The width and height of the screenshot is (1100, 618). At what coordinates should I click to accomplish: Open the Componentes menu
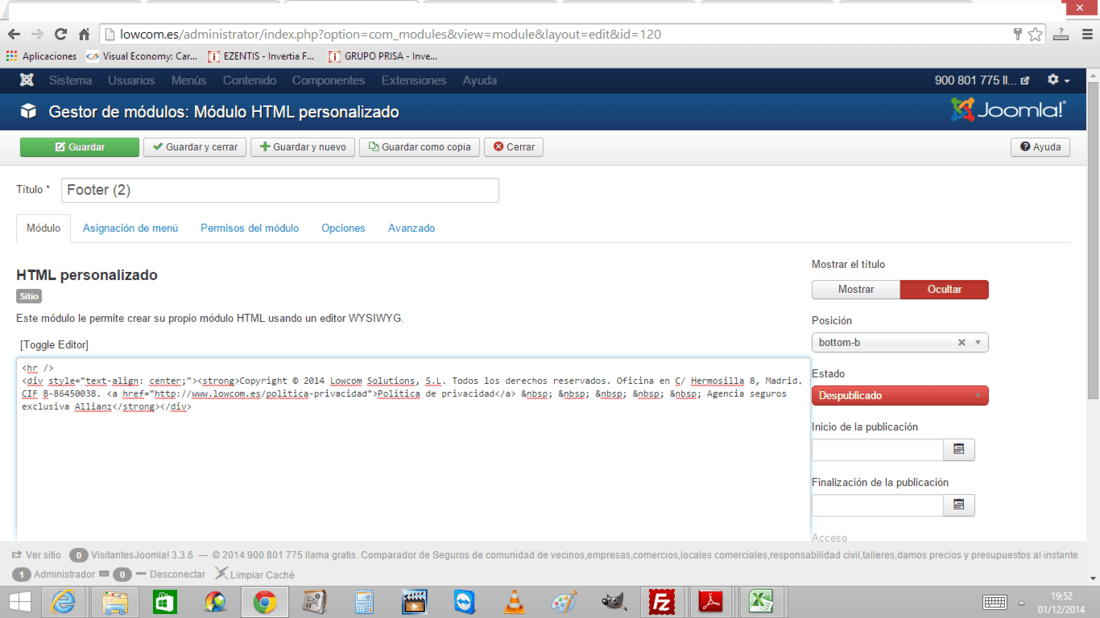click(x=328, y=80)
